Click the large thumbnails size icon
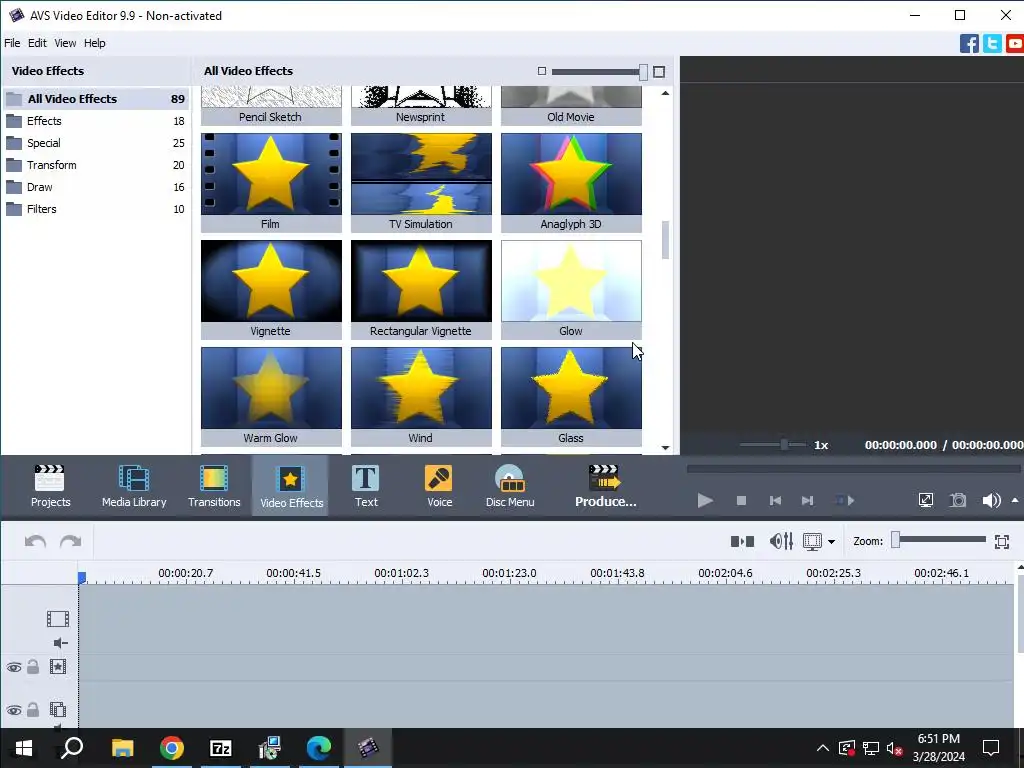The image size is (1024, 768). (x=659, y=72)
